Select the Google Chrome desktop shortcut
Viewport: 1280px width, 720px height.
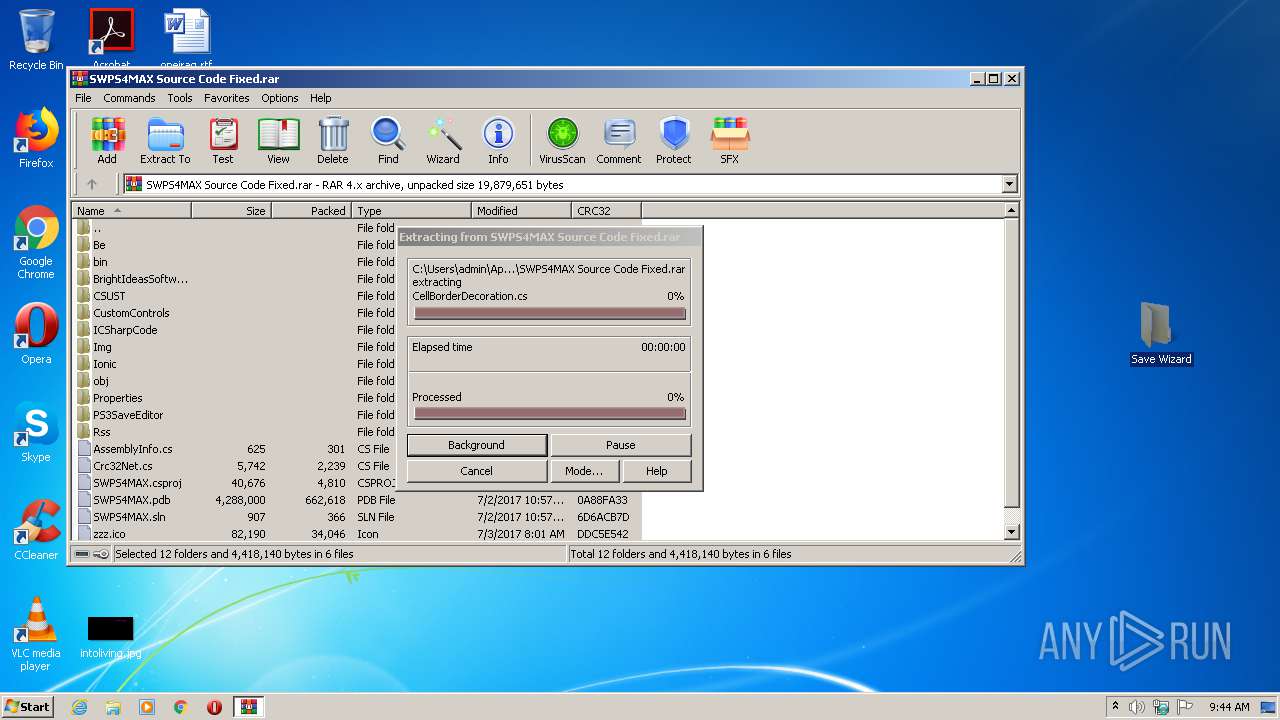click(x=36, y=242)
